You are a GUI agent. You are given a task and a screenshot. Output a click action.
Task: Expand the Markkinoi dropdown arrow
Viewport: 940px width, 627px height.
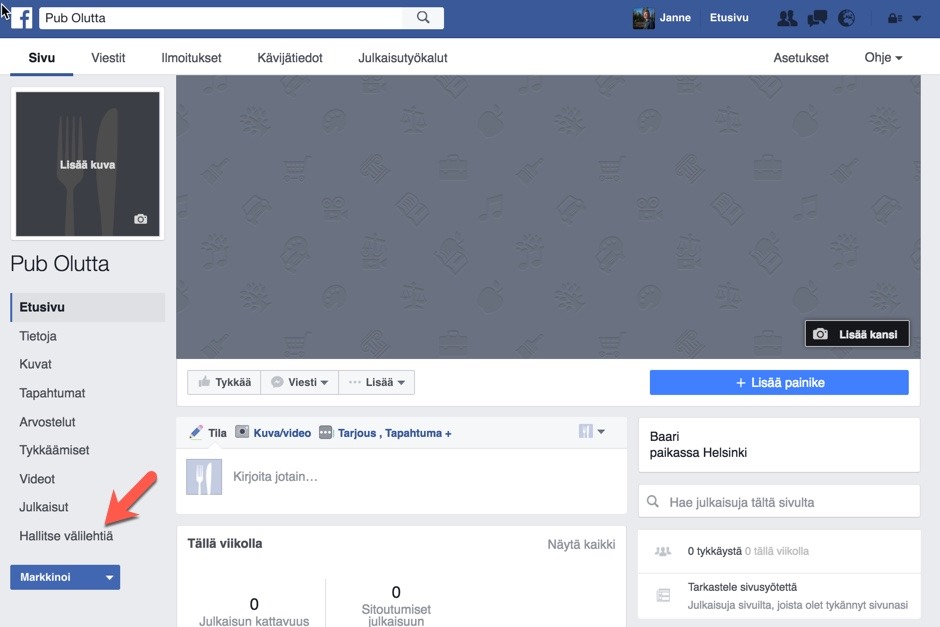[x=109, y=577]
